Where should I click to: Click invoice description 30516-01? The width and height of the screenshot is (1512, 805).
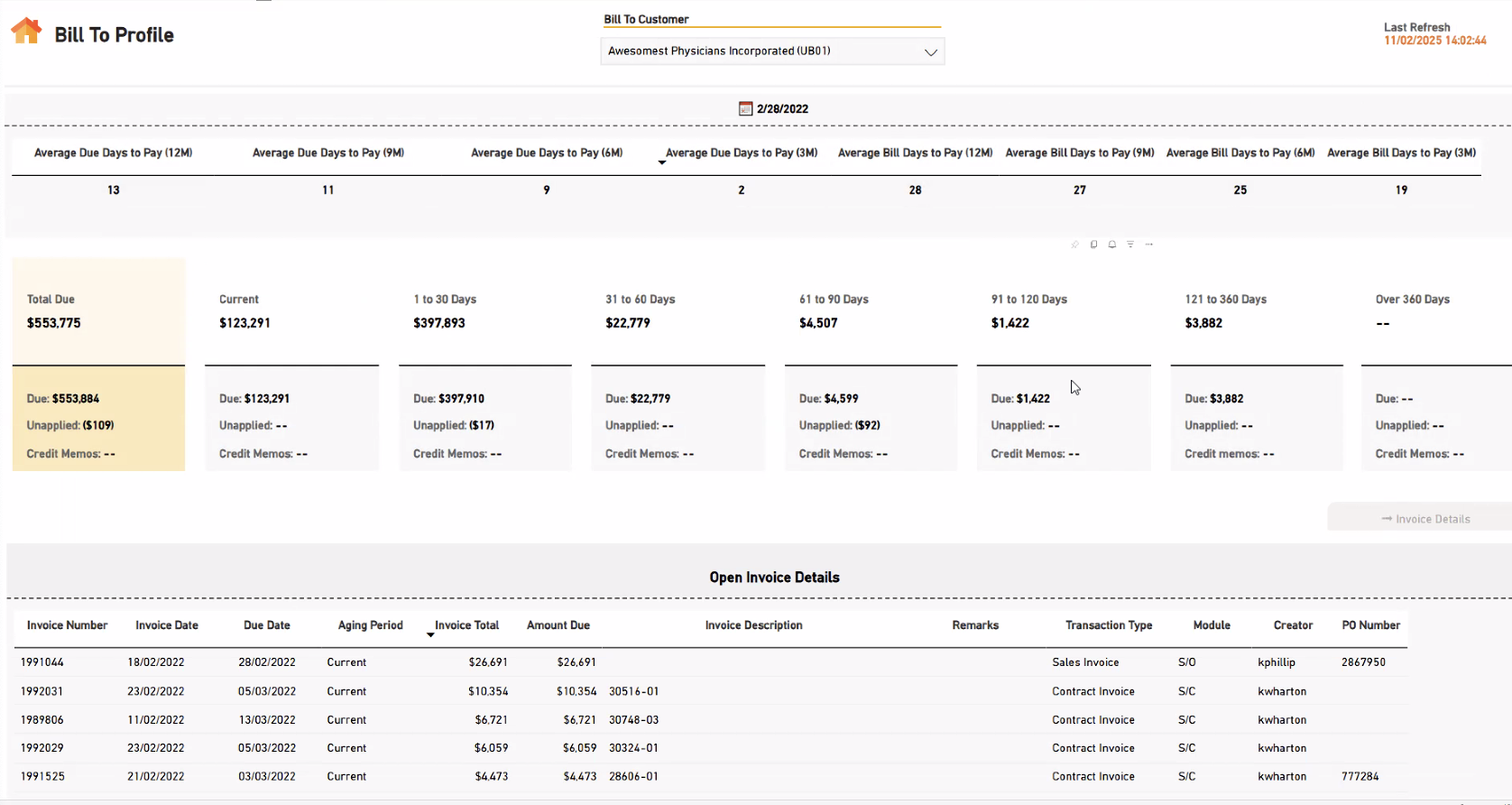tap(634, 691)
